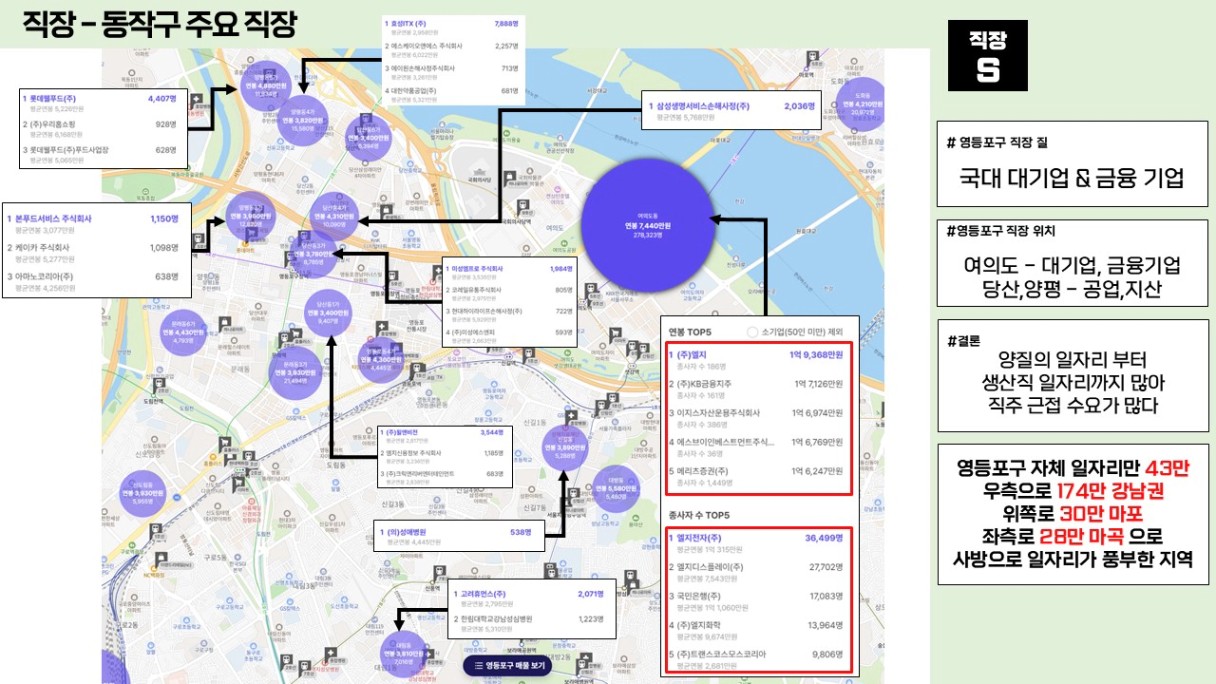Screen dimensions: 1216x684
Task: Select the 고려휴먼스(주) 2,071명 row
Action: tap(530, 598)
